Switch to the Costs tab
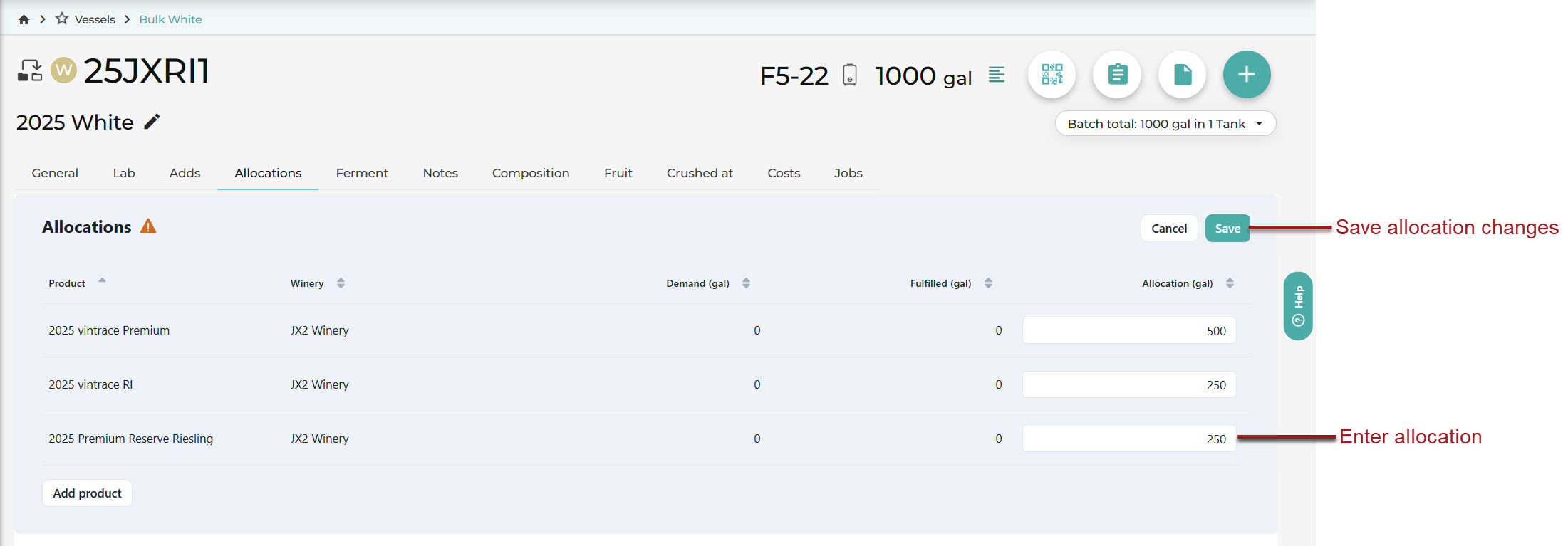The width and height of the screenshot is (1568, 546). click(x=784, y=173)
